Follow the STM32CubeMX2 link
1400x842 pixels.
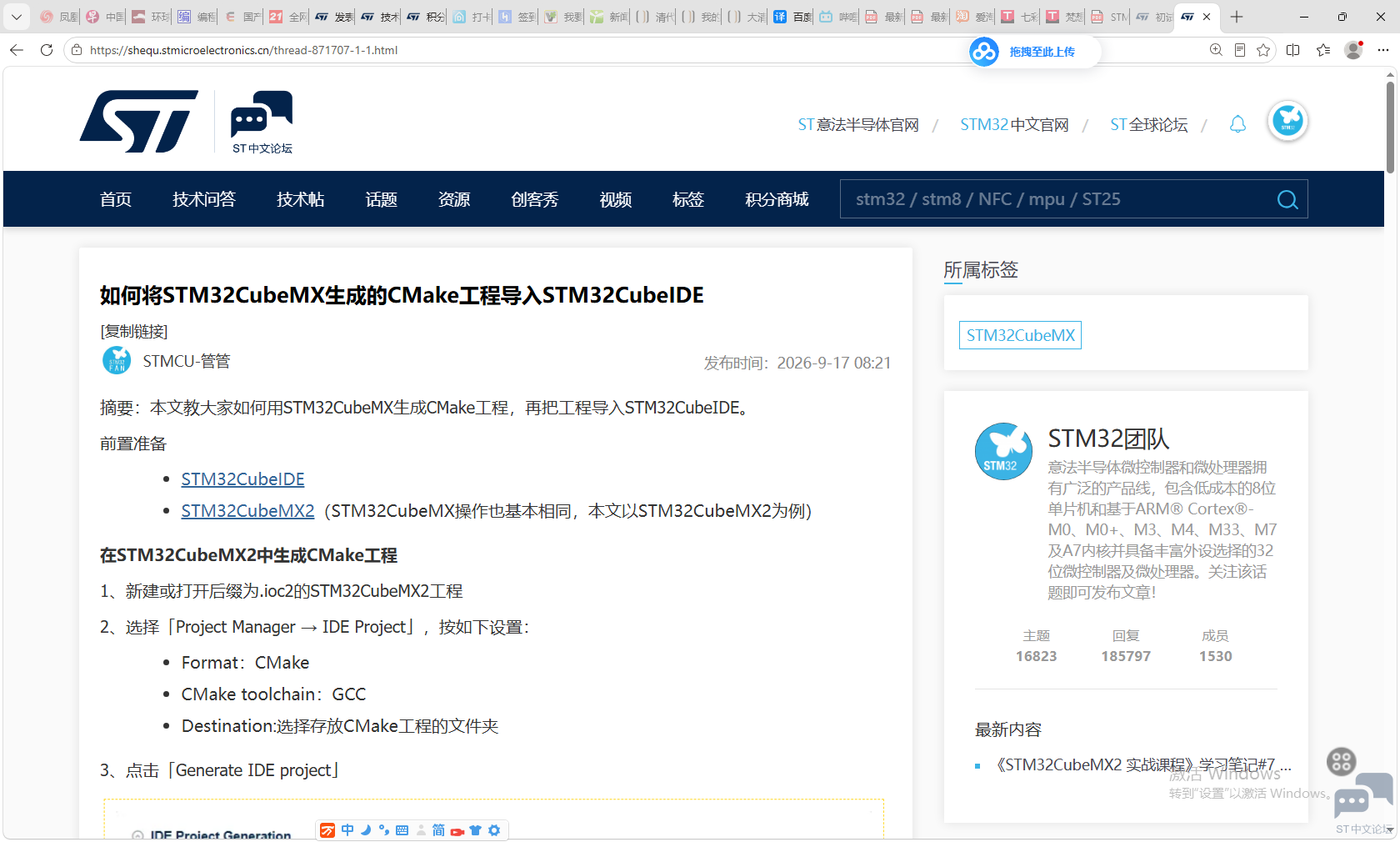[x=247, y=511]
